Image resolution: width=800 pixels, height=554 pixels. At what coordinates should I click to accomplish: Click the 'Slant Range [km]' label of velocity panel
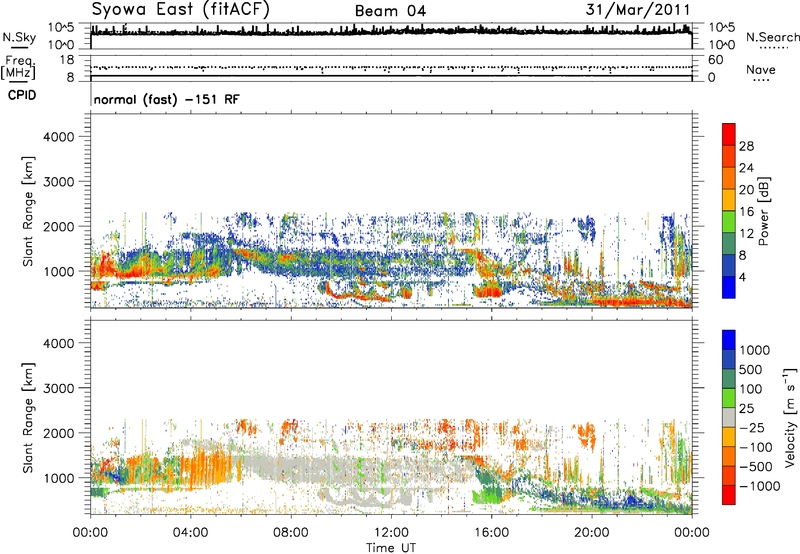[28, 418]
